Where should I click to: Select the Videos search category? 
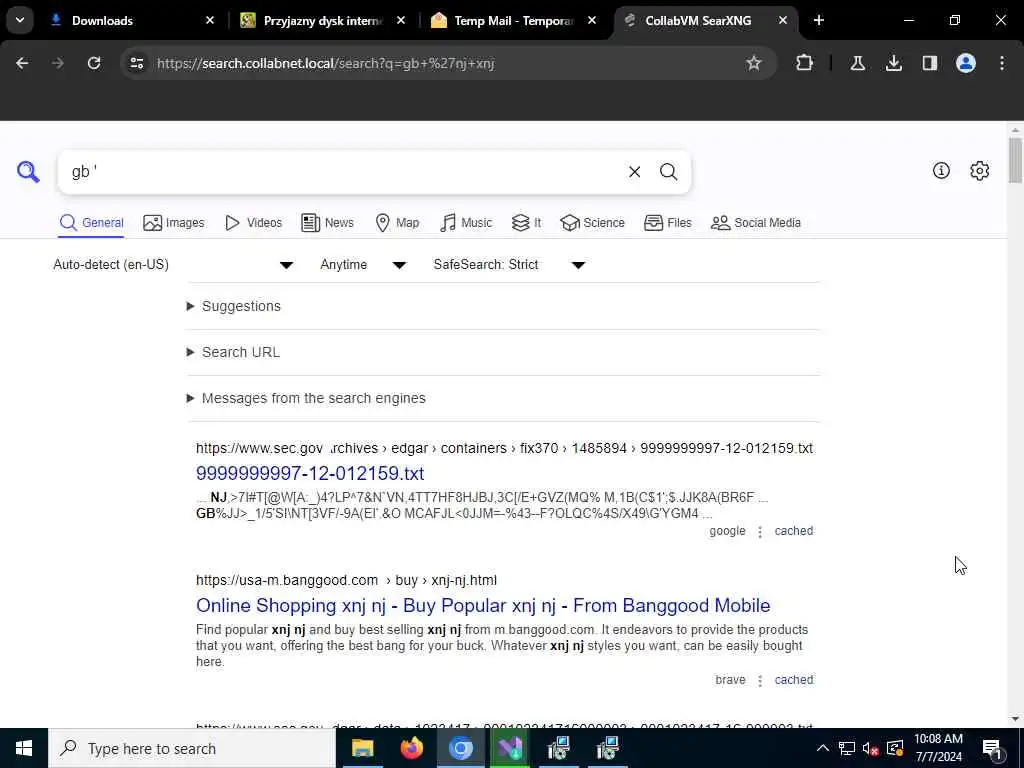[253, 223]
